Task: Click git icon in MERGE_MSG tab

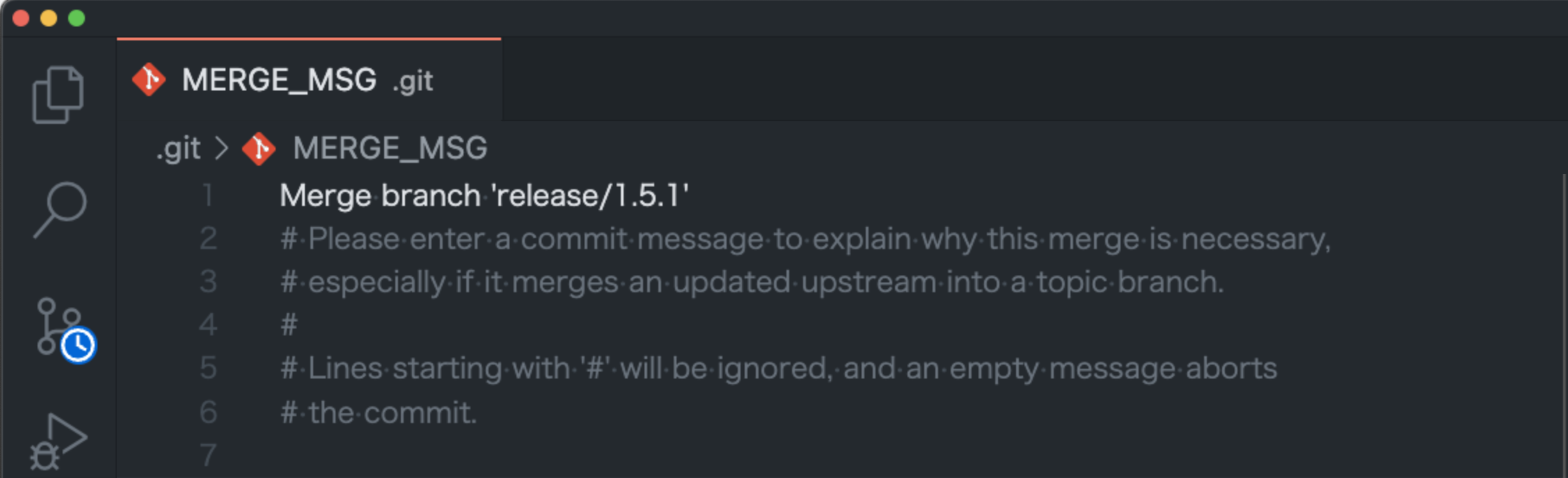Action: [x=149, y=80]
